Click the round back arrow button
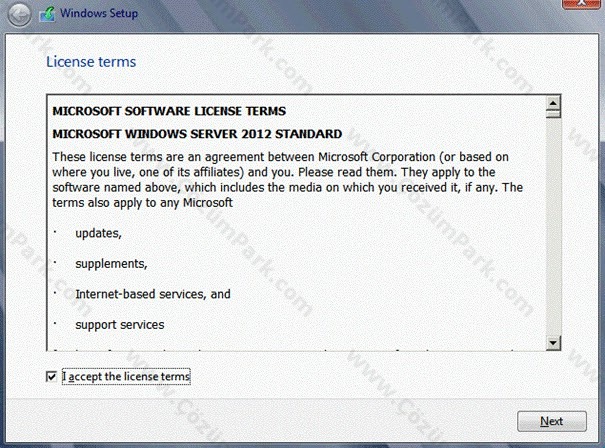The image size is (605, 448). [x=19, y=14]
